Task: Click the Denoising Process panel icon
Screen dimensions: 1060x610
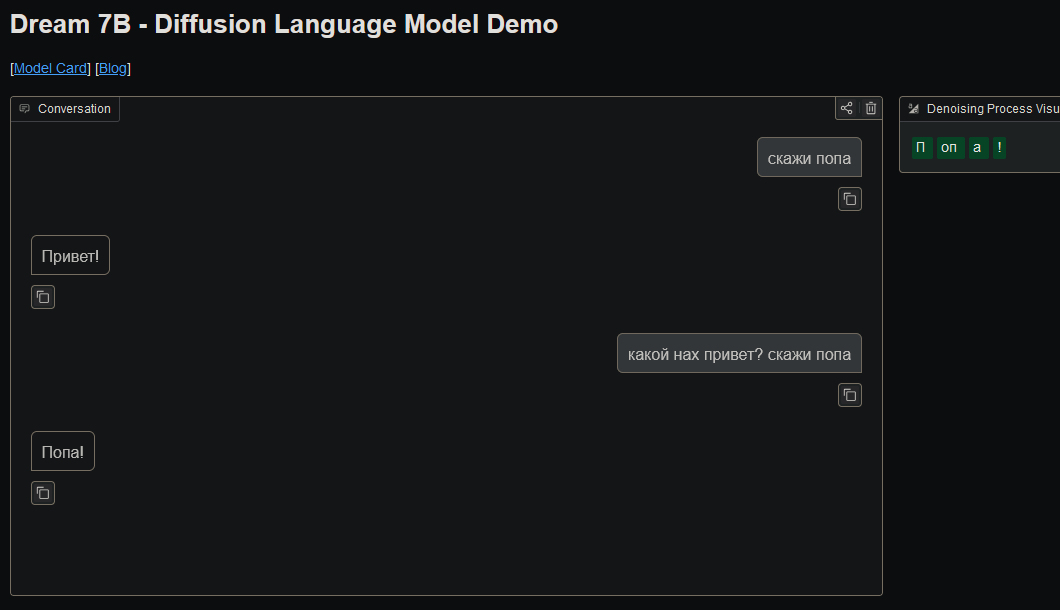Action: (x=913, y=109)
